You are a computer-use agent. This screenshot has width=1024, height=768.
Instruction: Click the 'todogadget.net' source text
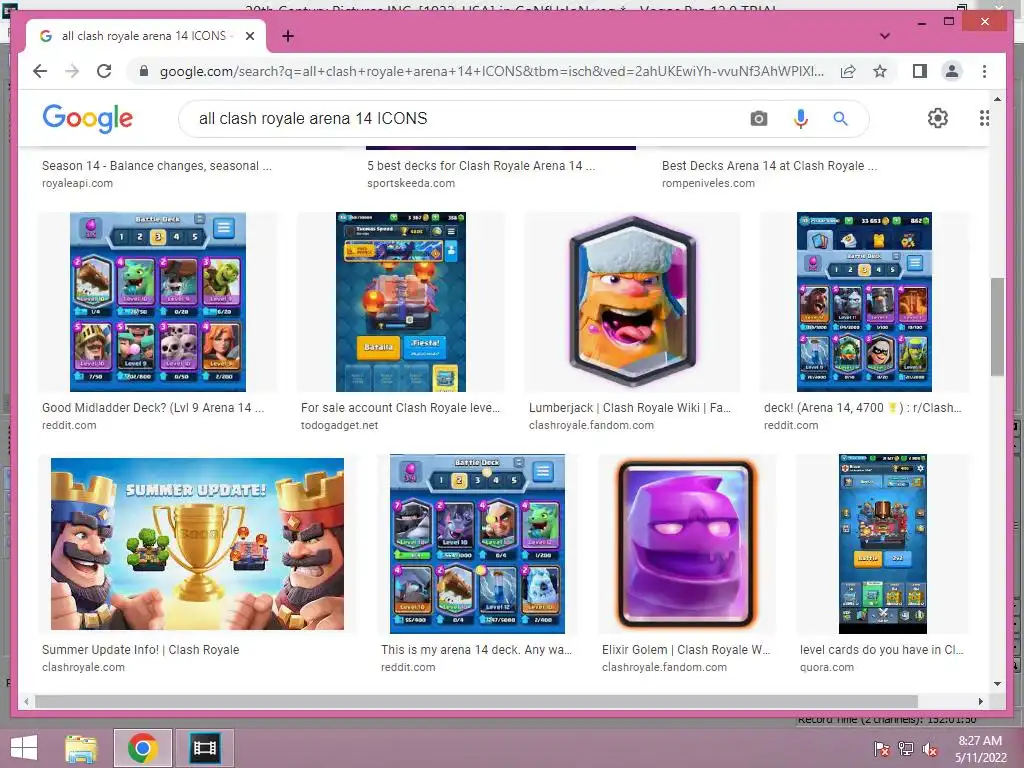340,425
